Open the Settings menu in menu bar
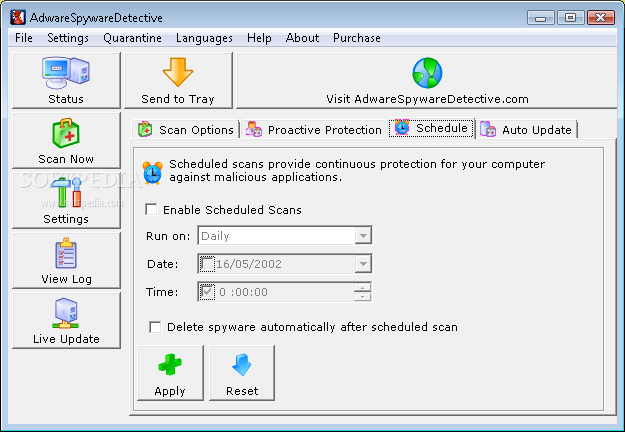This screenshot has height=432, width=625. 68,38
